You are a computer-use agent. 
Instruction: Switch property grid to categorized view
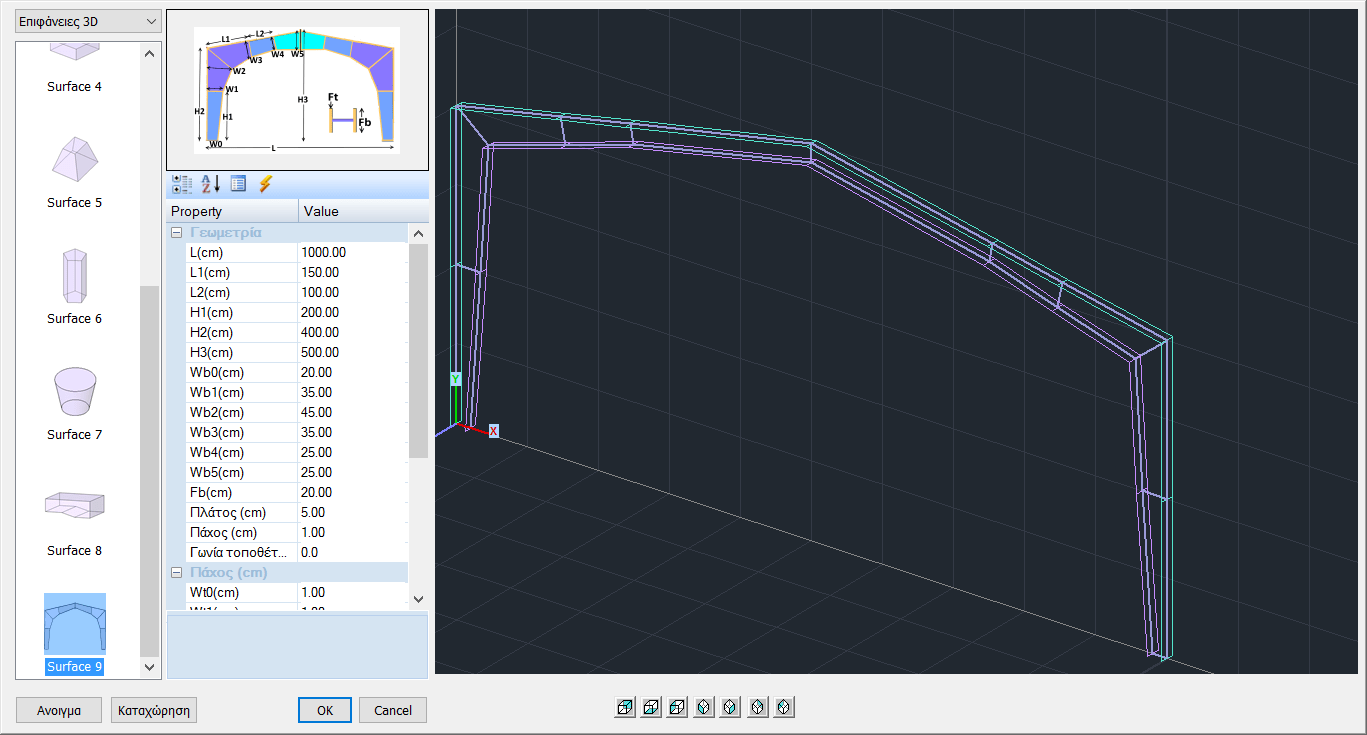[182, 184]
